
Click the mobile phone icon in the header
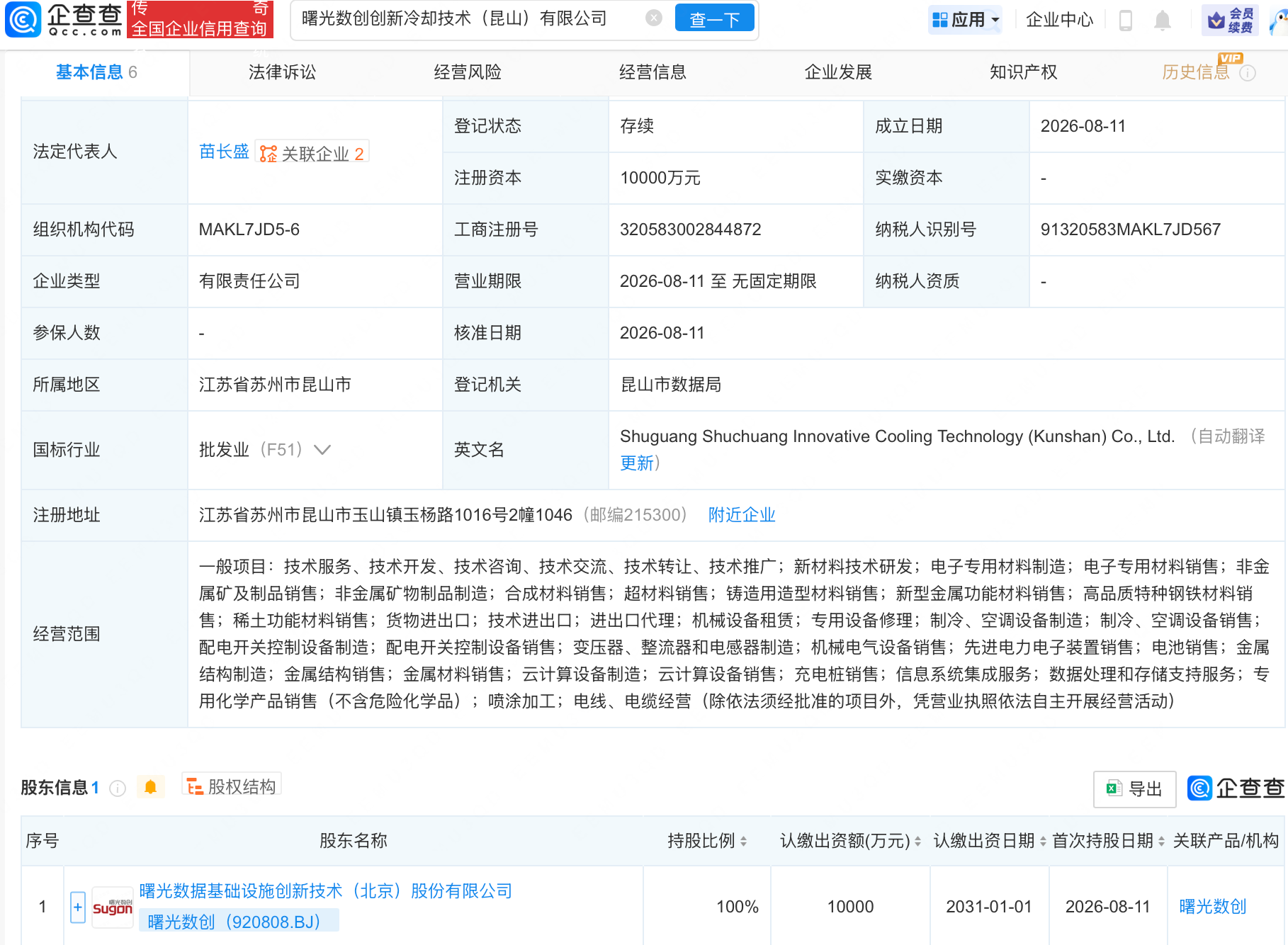[x=1125, y=20]
